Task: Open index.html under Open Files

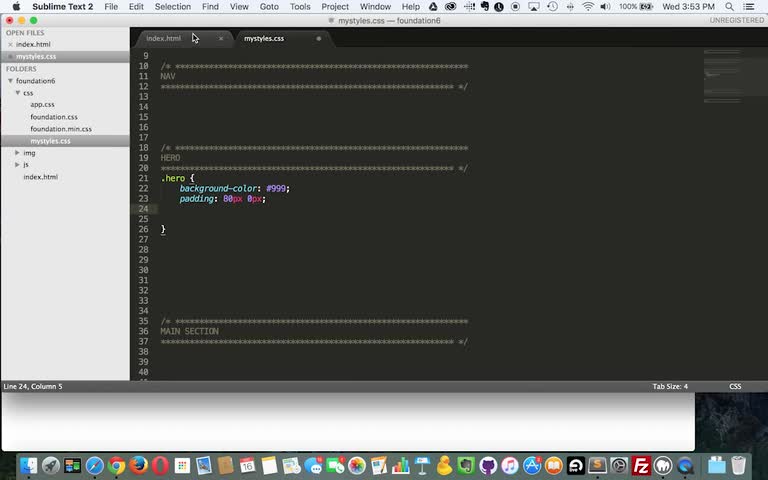Action: coord(33,45)
